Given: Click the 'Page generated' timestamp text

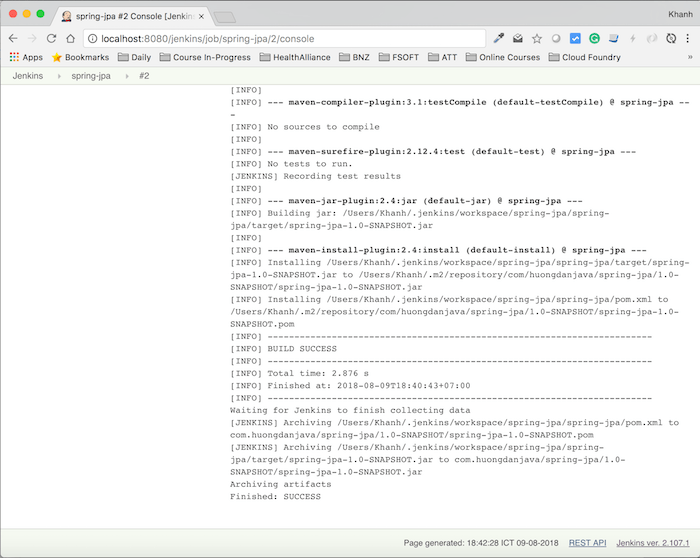Looking at the screenshot, I should [x=481, y=543].
